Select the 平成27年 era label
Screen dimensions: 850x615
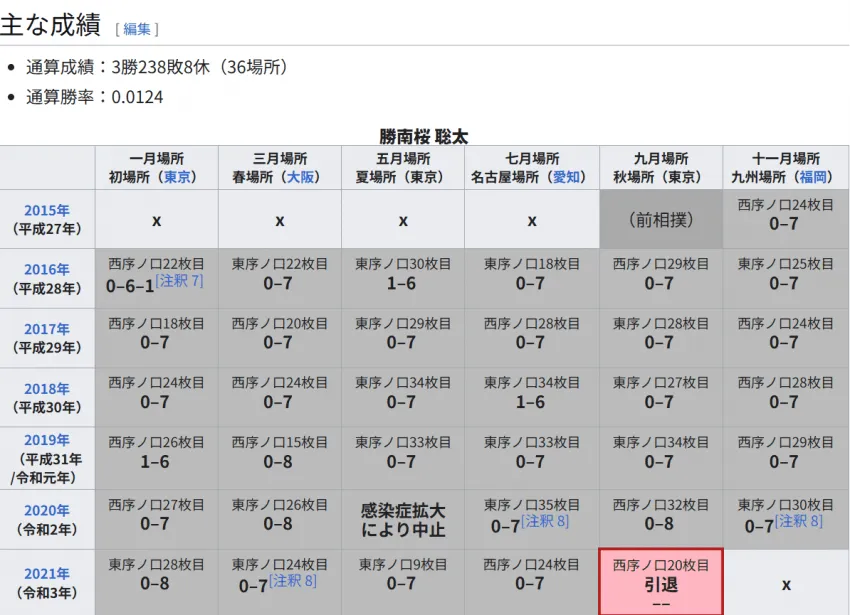click(47, 229)
